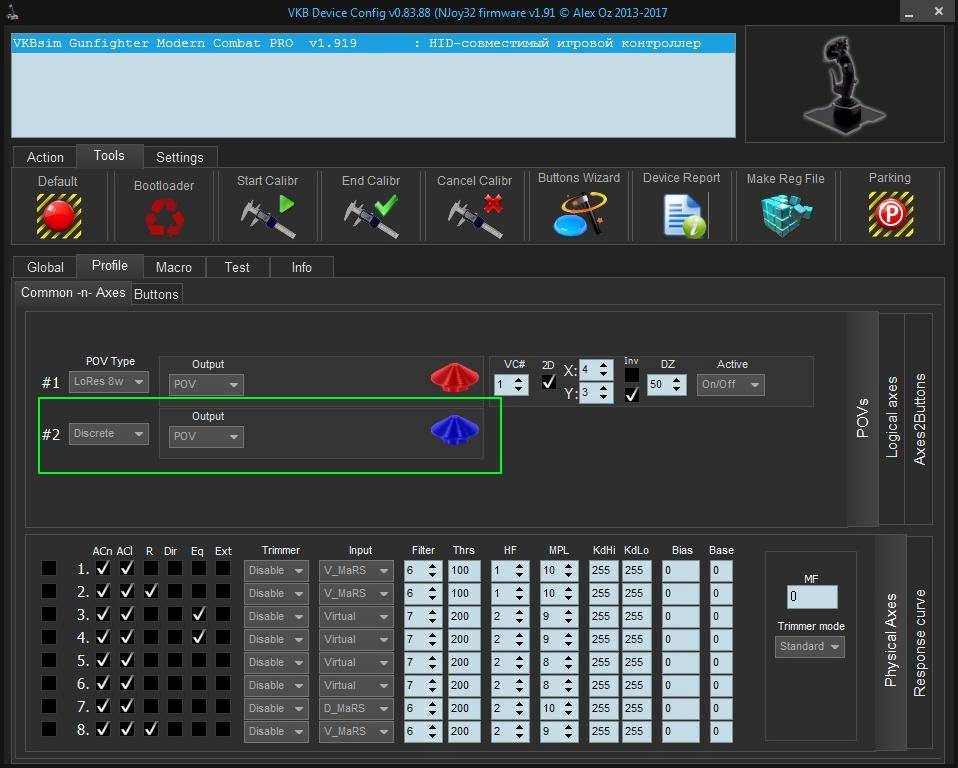
Task: Open the Global tab
Action: pyautogui.click(x=45, y=267)
